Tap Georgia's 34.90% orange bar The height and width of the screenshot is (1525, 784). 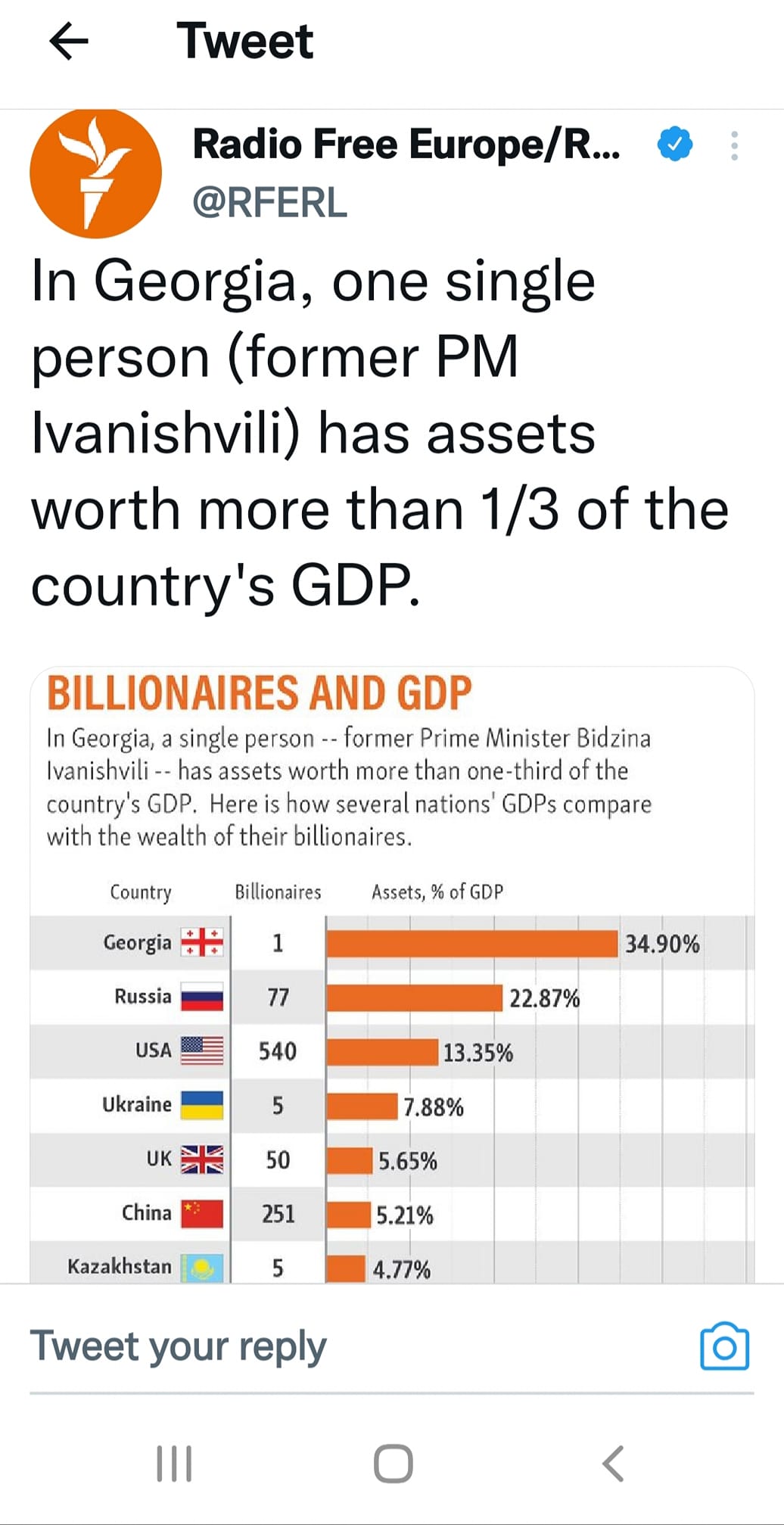click(472, 944)
